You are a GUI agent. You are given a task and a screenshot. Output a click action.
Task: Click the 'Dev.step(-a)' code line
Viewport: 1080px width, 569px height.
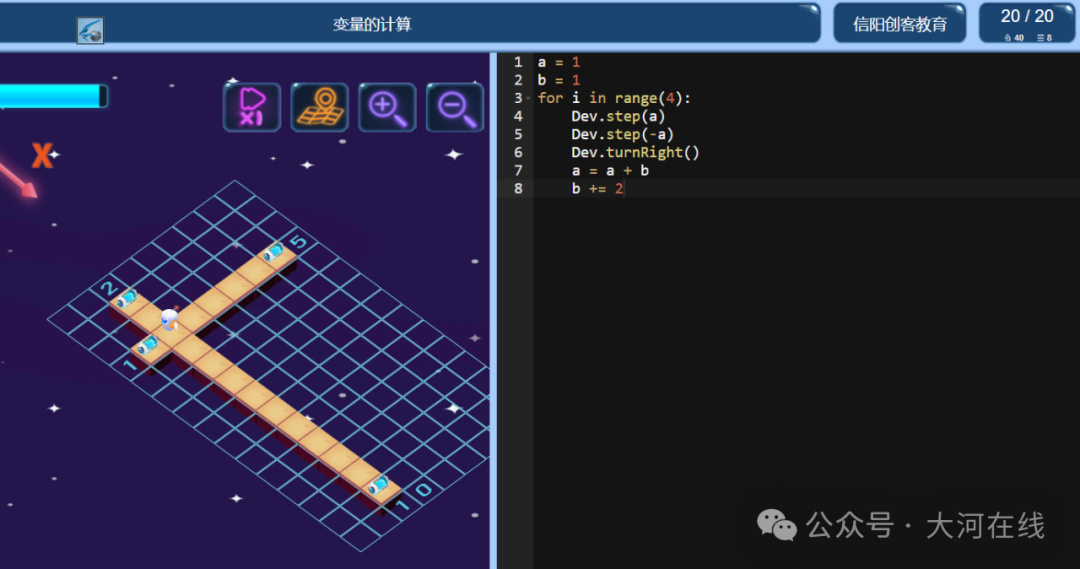click(622, 134)
